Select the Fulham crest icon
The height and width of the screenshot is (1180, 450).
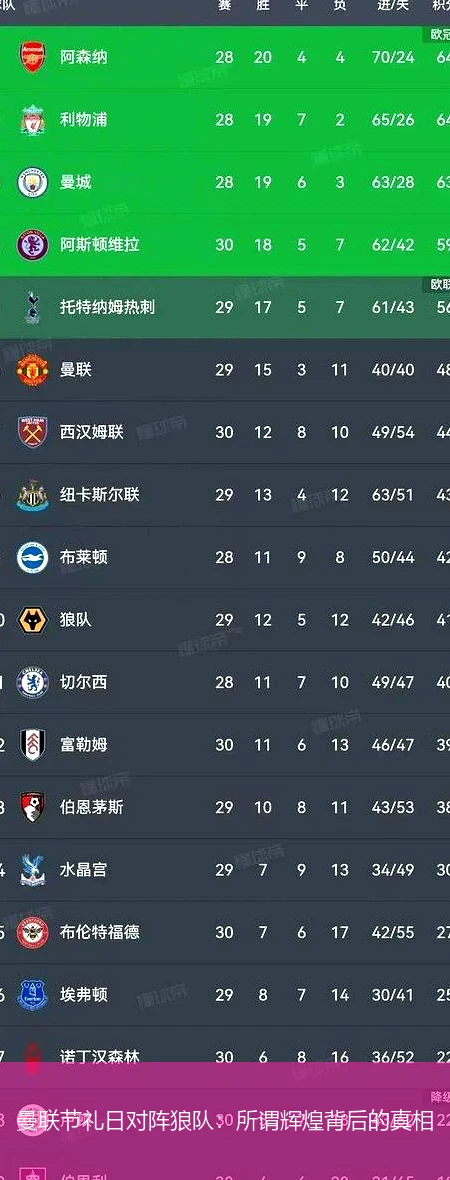32,744
